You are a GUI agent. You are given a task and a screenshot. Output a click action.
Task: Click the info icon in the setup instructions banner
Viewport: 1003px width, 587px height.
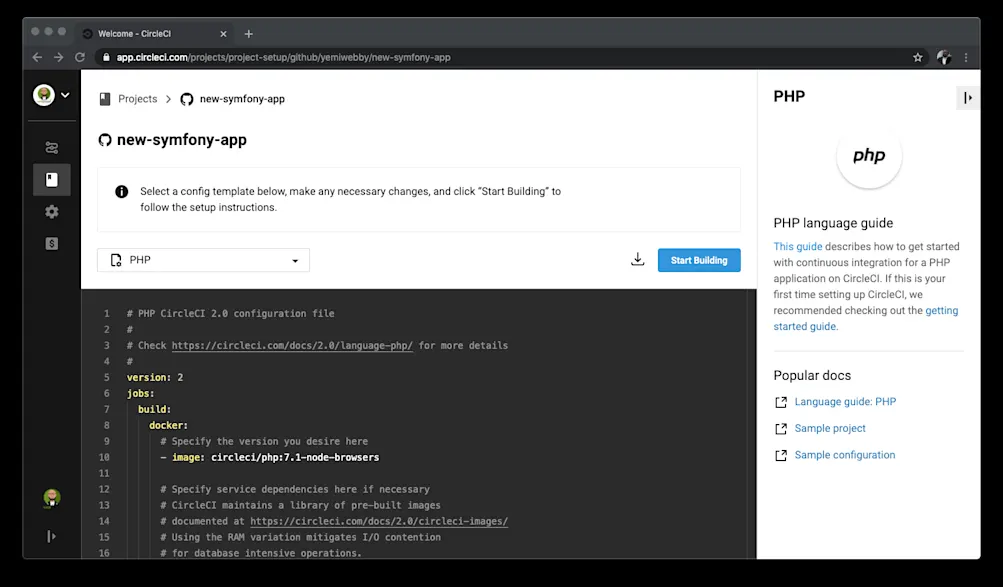coord(121,191)
